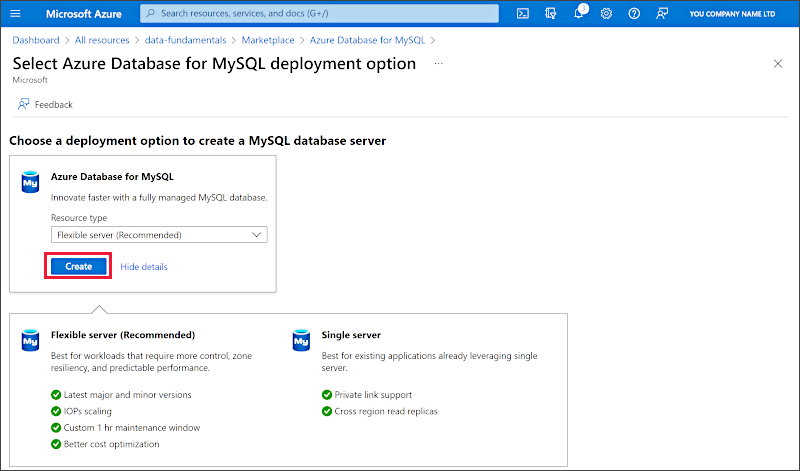The width and height of the screenshot is (800, 471).
Task: Click the search magnifier icon
Action: [151, 13]
